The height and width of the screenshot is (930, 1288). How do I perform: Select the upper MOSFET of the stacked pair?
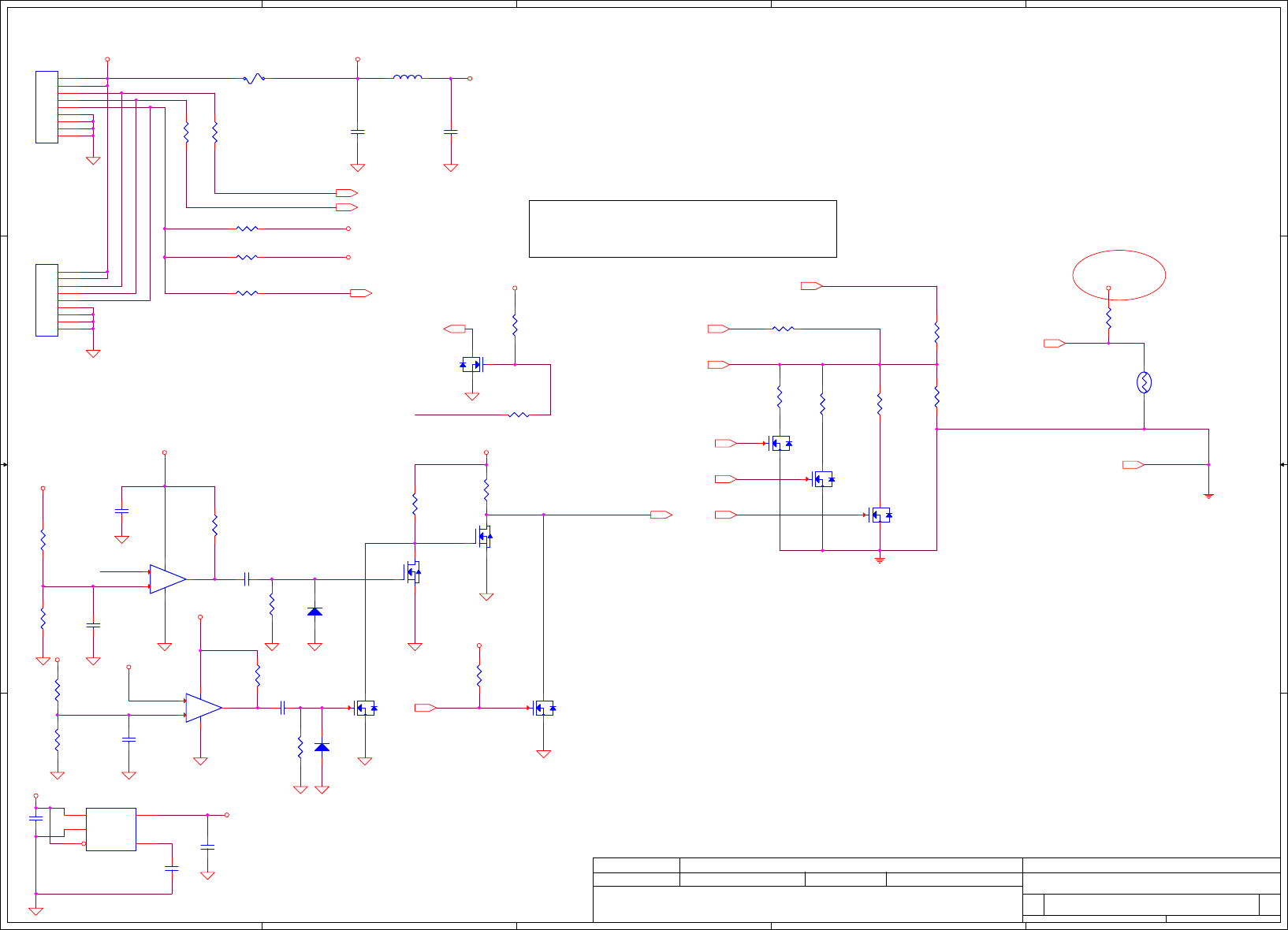coord(485,537)
